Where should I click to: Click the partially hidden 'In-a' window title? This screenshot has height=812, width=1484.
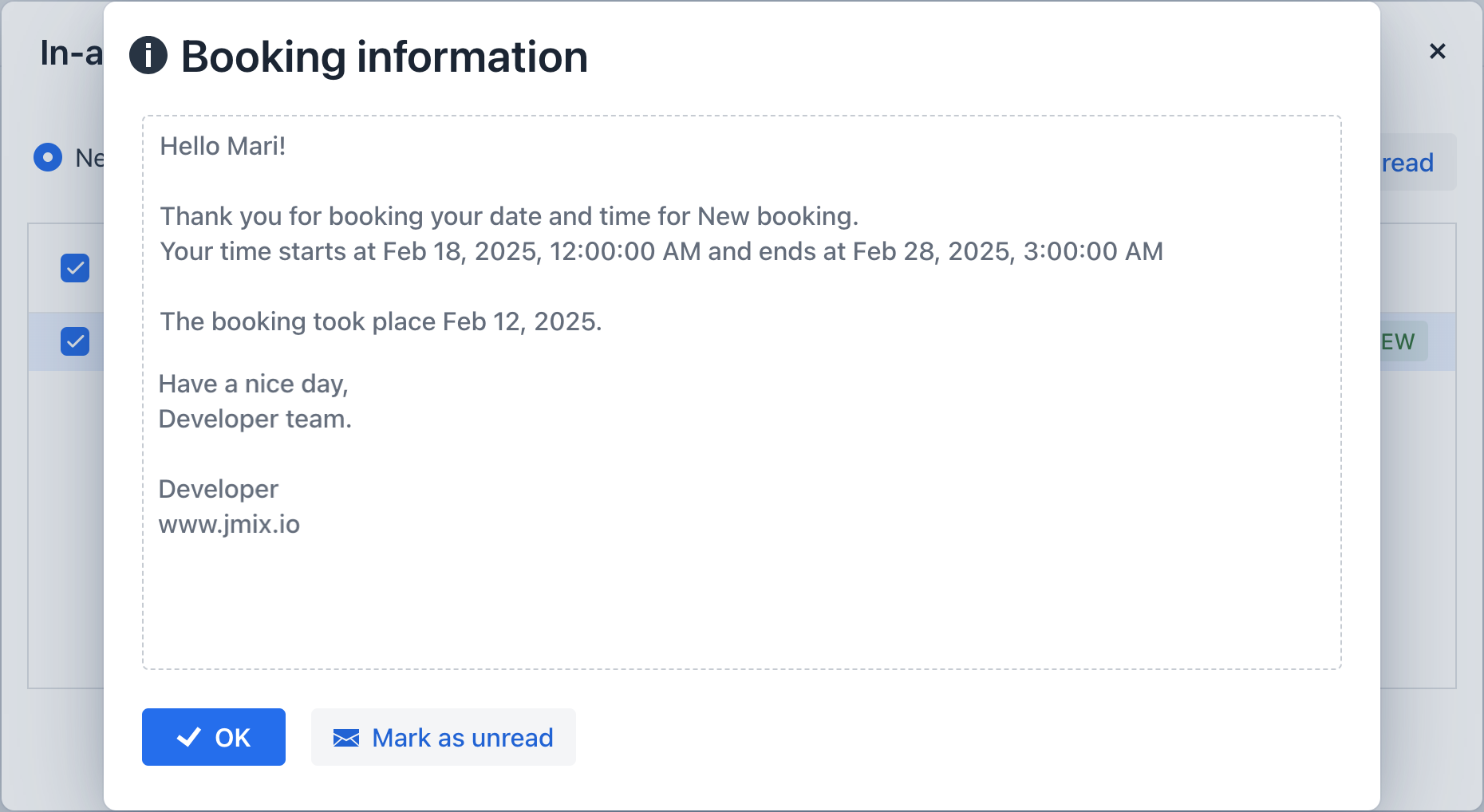(71, 53)
